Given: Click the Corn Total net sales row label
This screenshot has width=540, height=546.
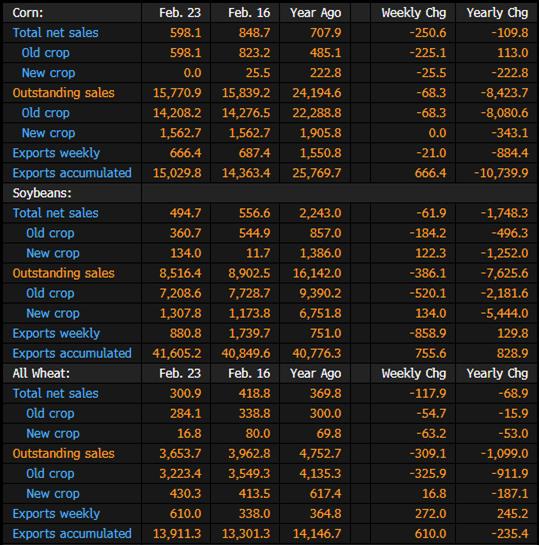Looking at the screenshot, I should coord(55,33).
